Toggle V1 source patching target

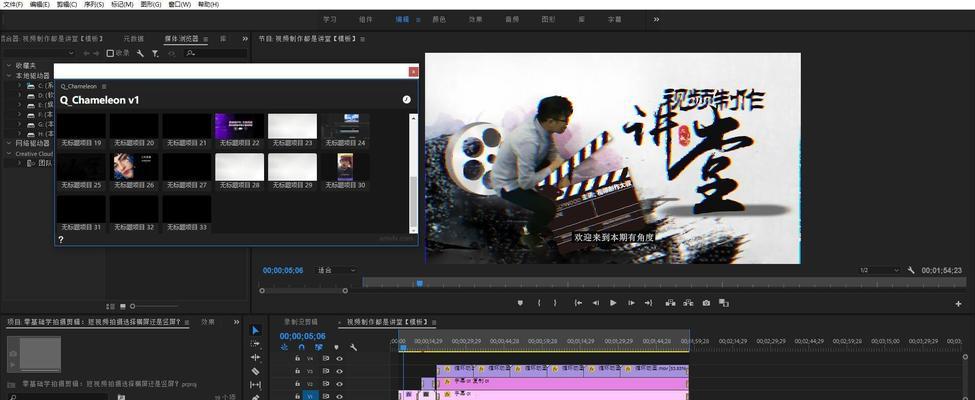(x=310, y=396)
